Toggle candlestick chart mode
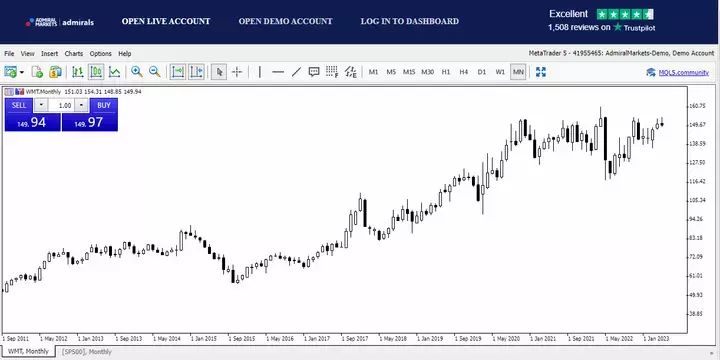Screen dimensions: 720x360 pyautogui.click(x=96, y=72)
